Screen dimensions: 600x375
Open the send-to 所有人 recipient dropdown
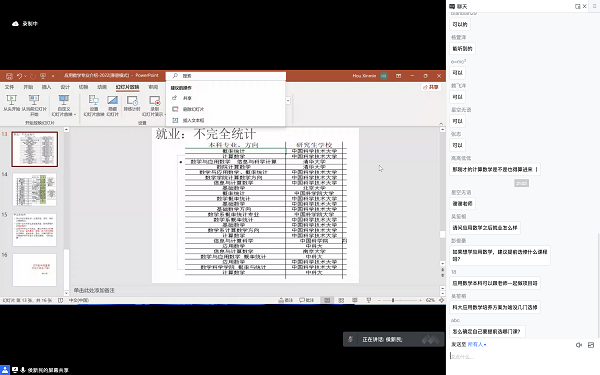[477, 345]
